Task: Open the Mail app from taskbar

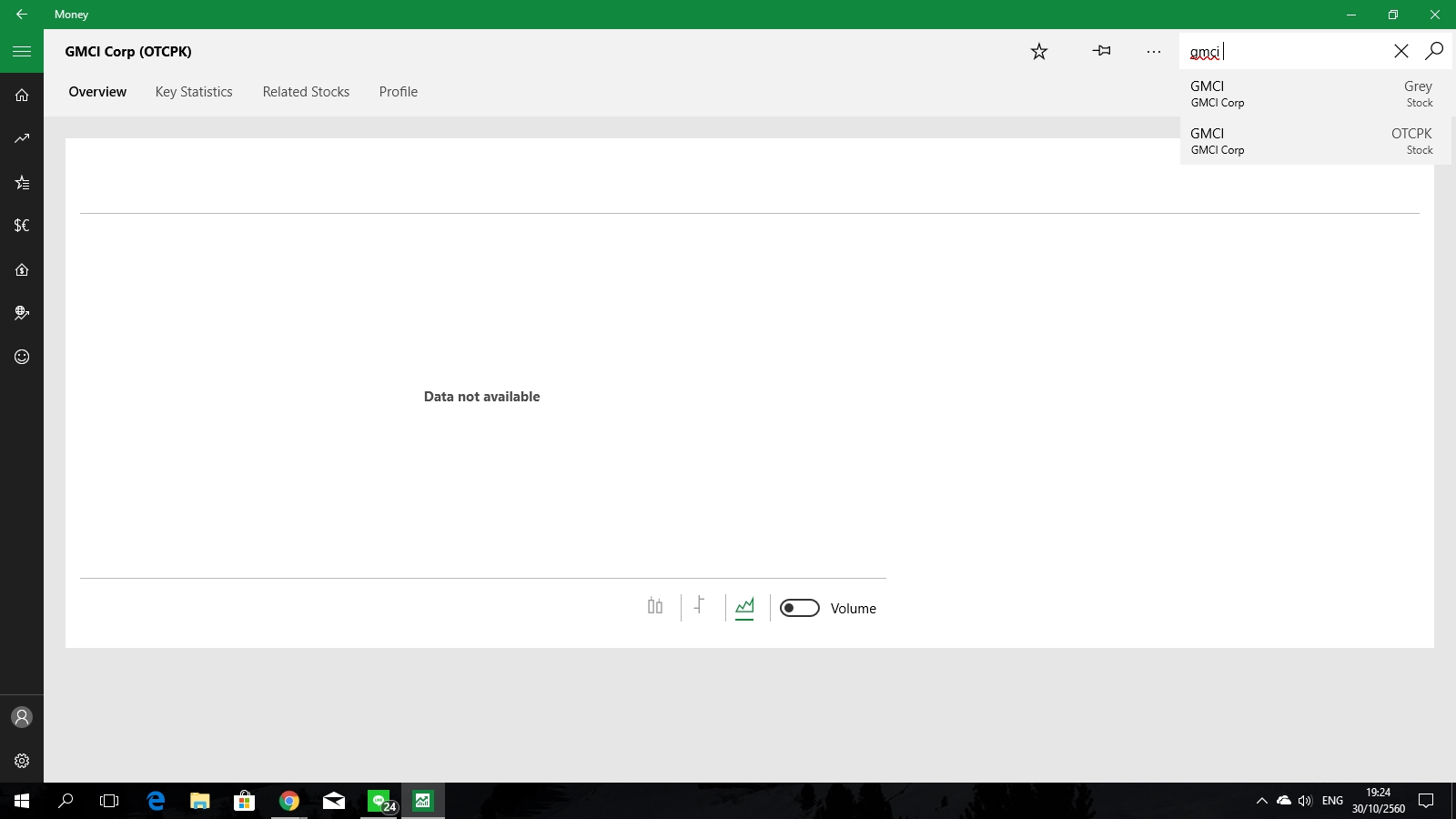Action: pyautogui.click(x=334, y=801)
